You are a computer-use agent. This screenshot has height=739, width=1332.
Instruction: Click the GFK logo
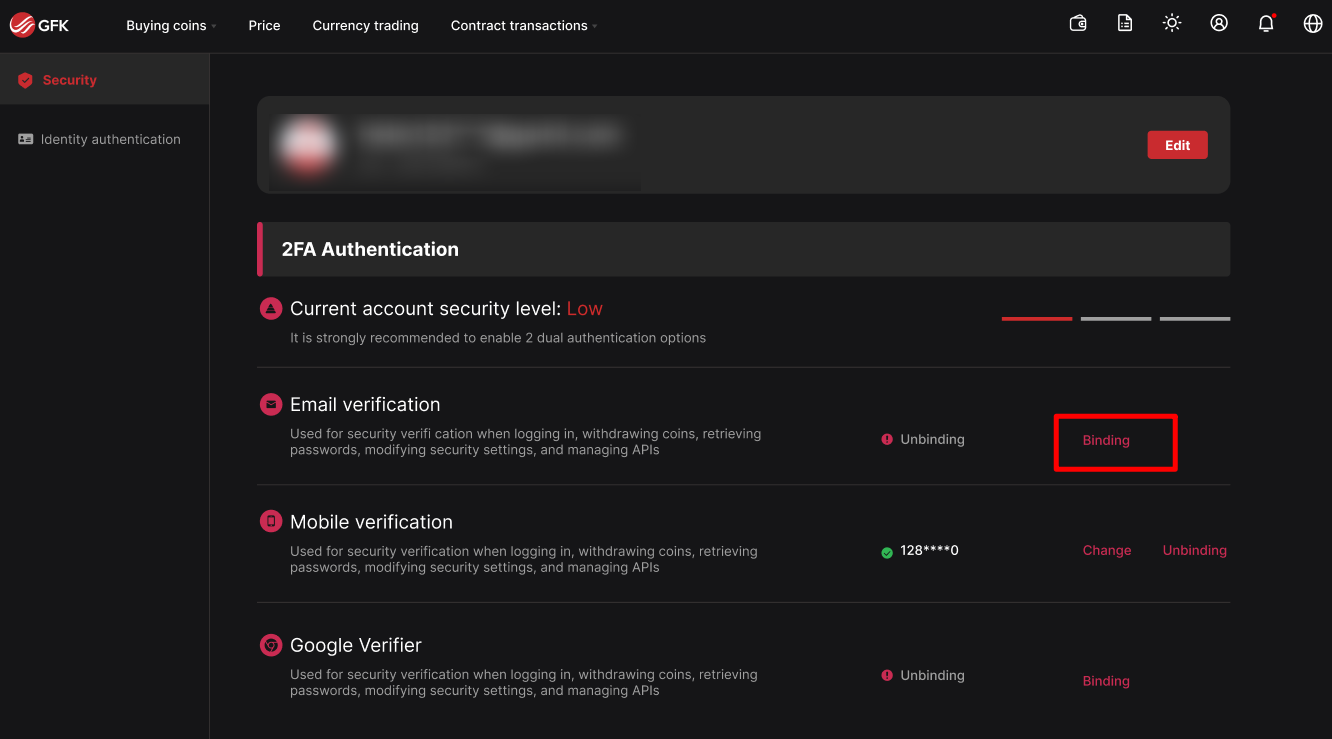click(40, 26)
